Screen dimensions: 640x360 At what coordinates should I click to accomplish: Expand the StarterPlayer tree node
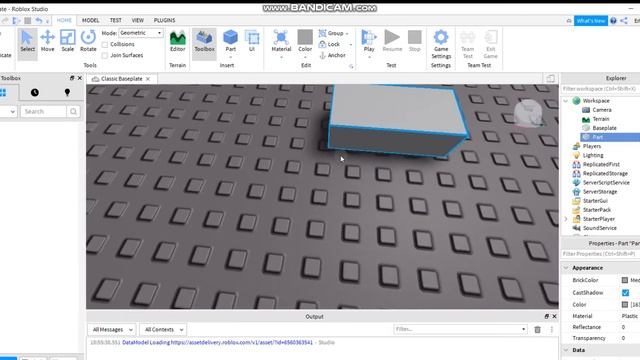566,219
